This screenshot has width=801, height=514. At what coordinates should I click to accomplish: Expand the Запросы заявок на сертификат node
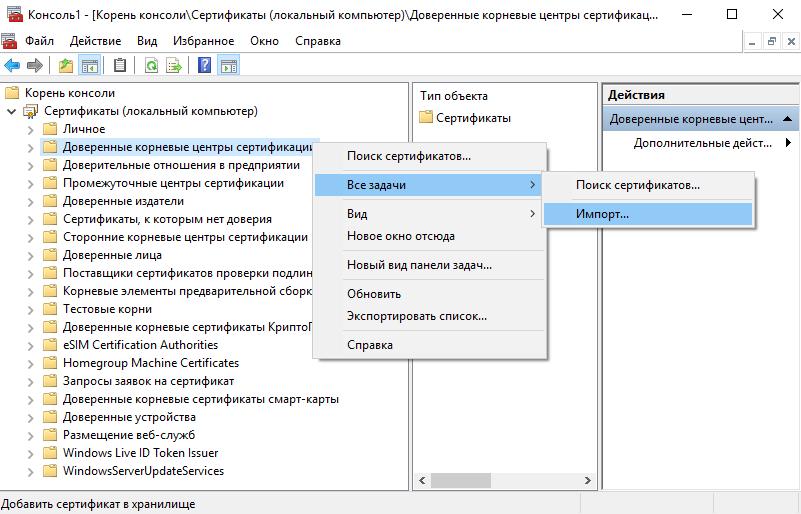pyautogui.click(x=31, y=382)
